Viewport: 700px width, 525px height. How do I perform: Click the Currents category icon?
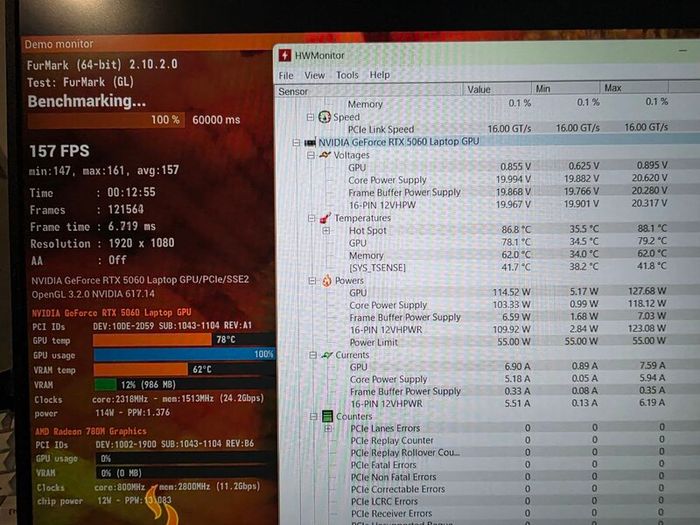point(327,355)
